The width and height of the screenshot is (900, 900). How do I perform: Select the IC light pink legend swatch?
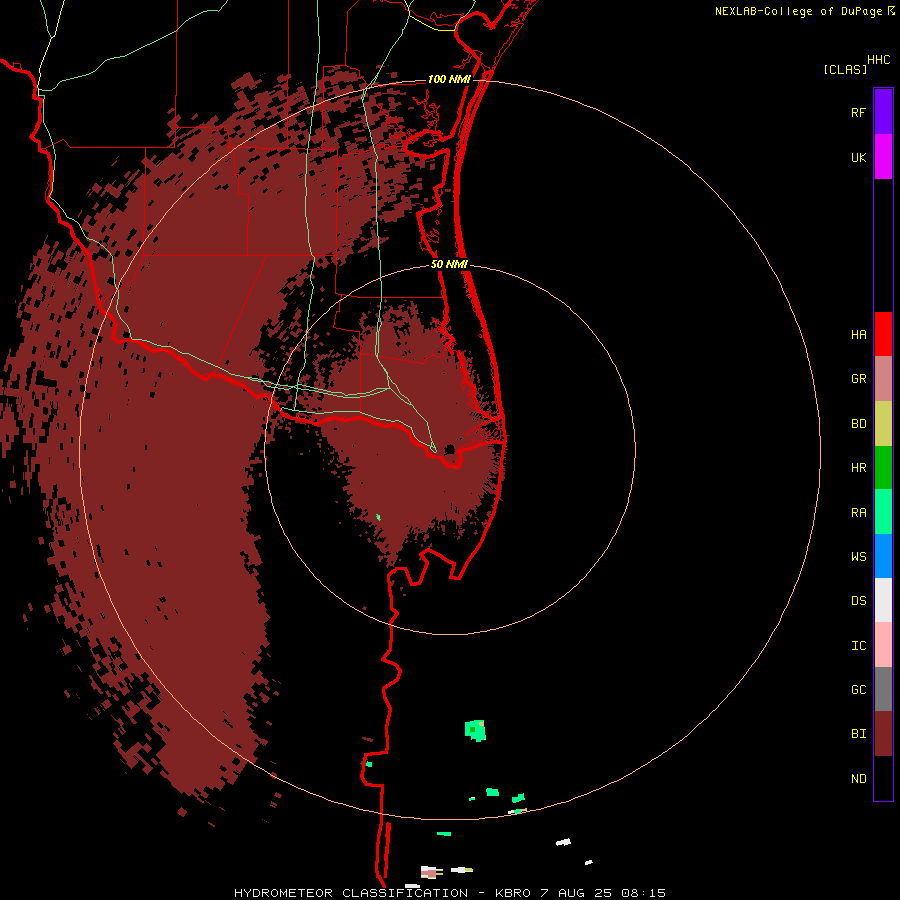coord(883,645)
